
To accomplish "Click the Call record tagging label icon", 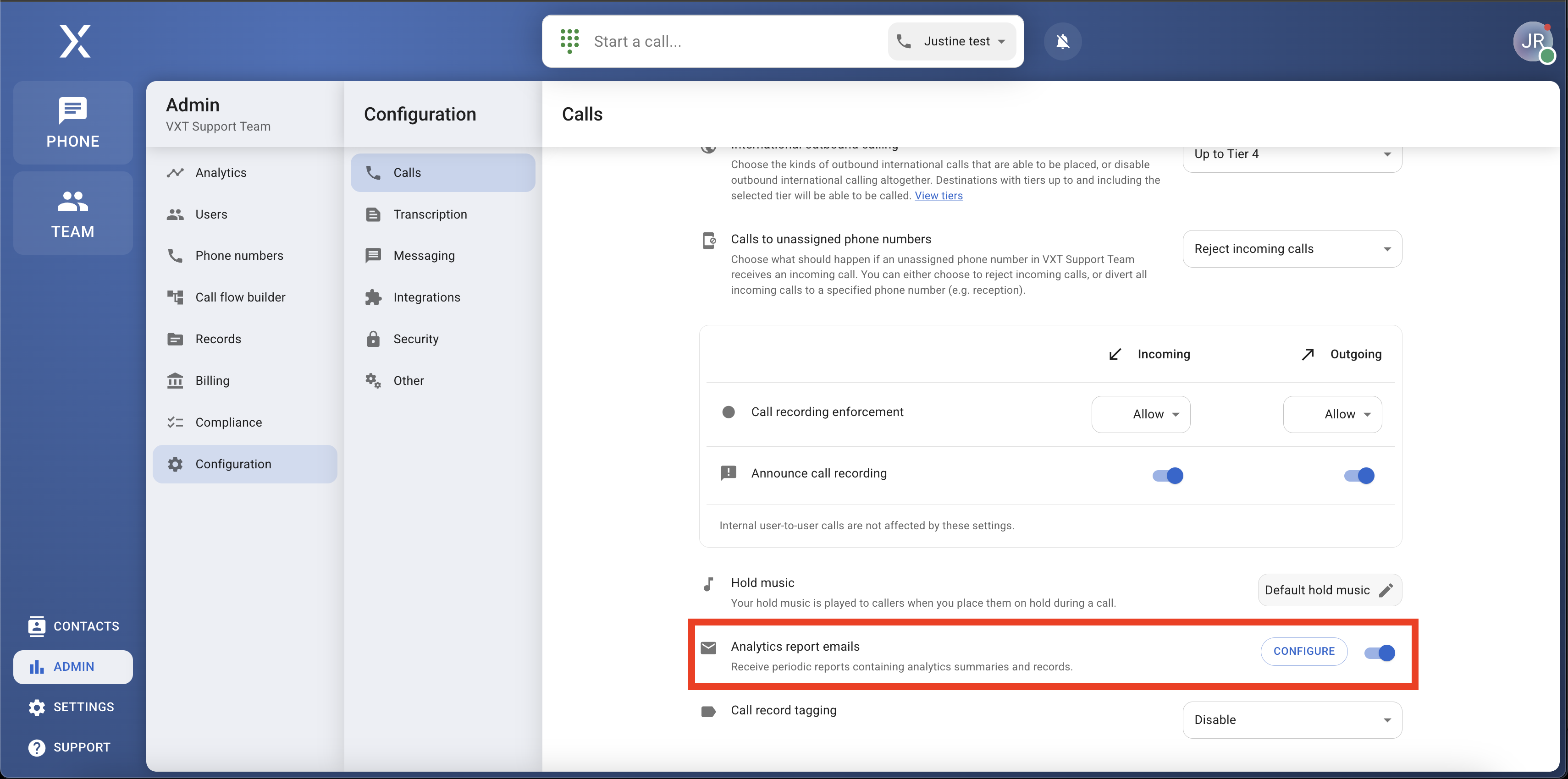I will click(x=708, y=712).
